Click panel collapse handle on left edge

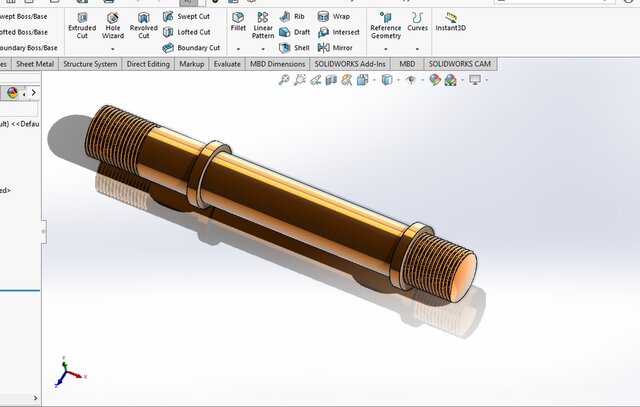point(43,232)
